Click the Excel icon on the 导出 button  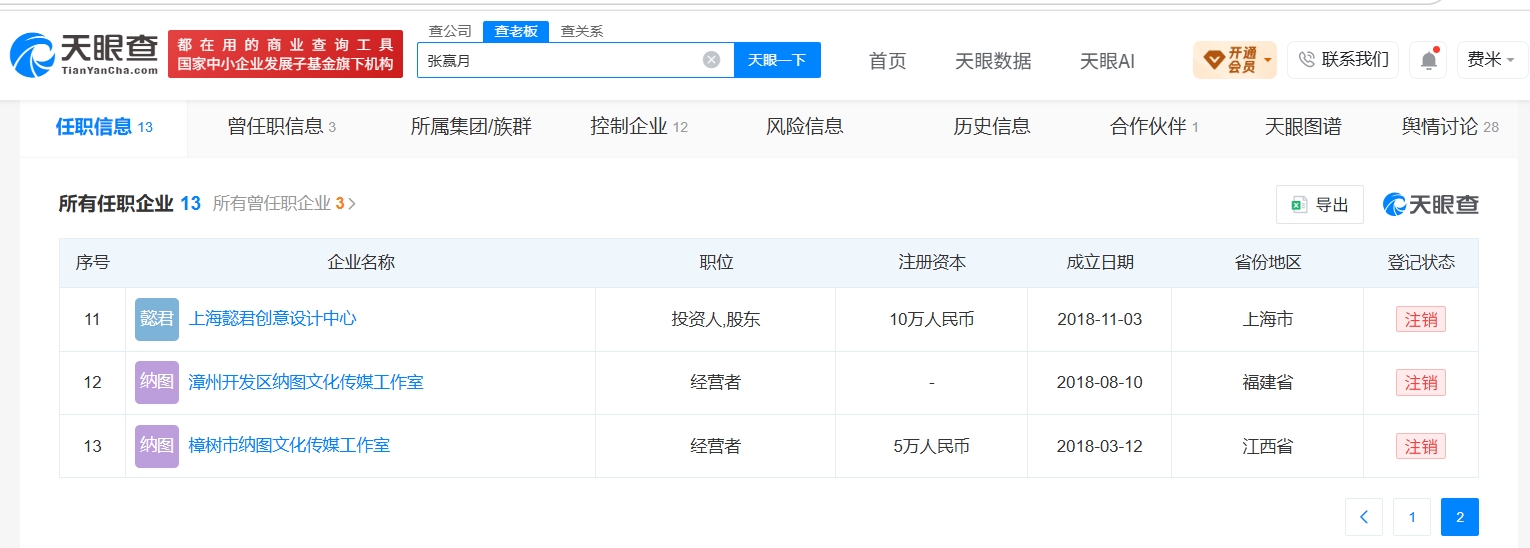[x=1299, y=205]
